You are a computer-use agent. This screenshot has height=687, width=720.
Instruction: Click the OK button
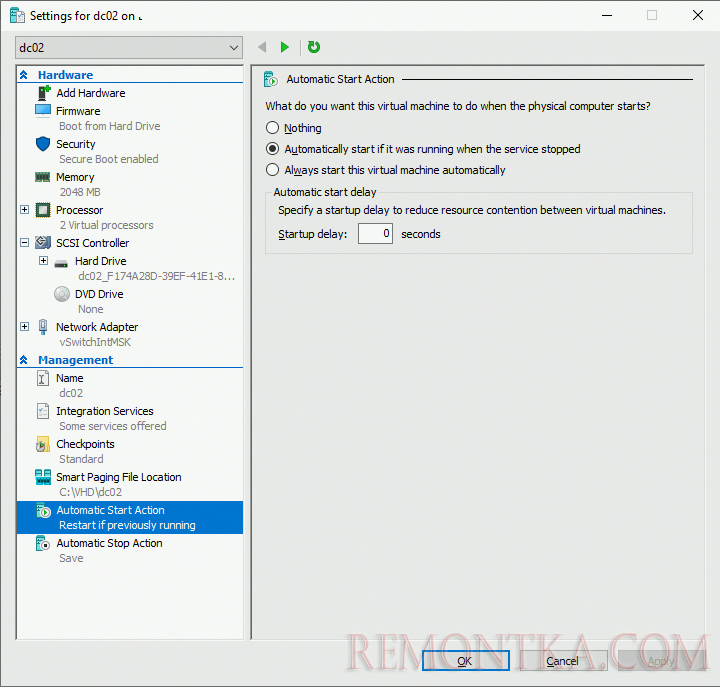466,661
